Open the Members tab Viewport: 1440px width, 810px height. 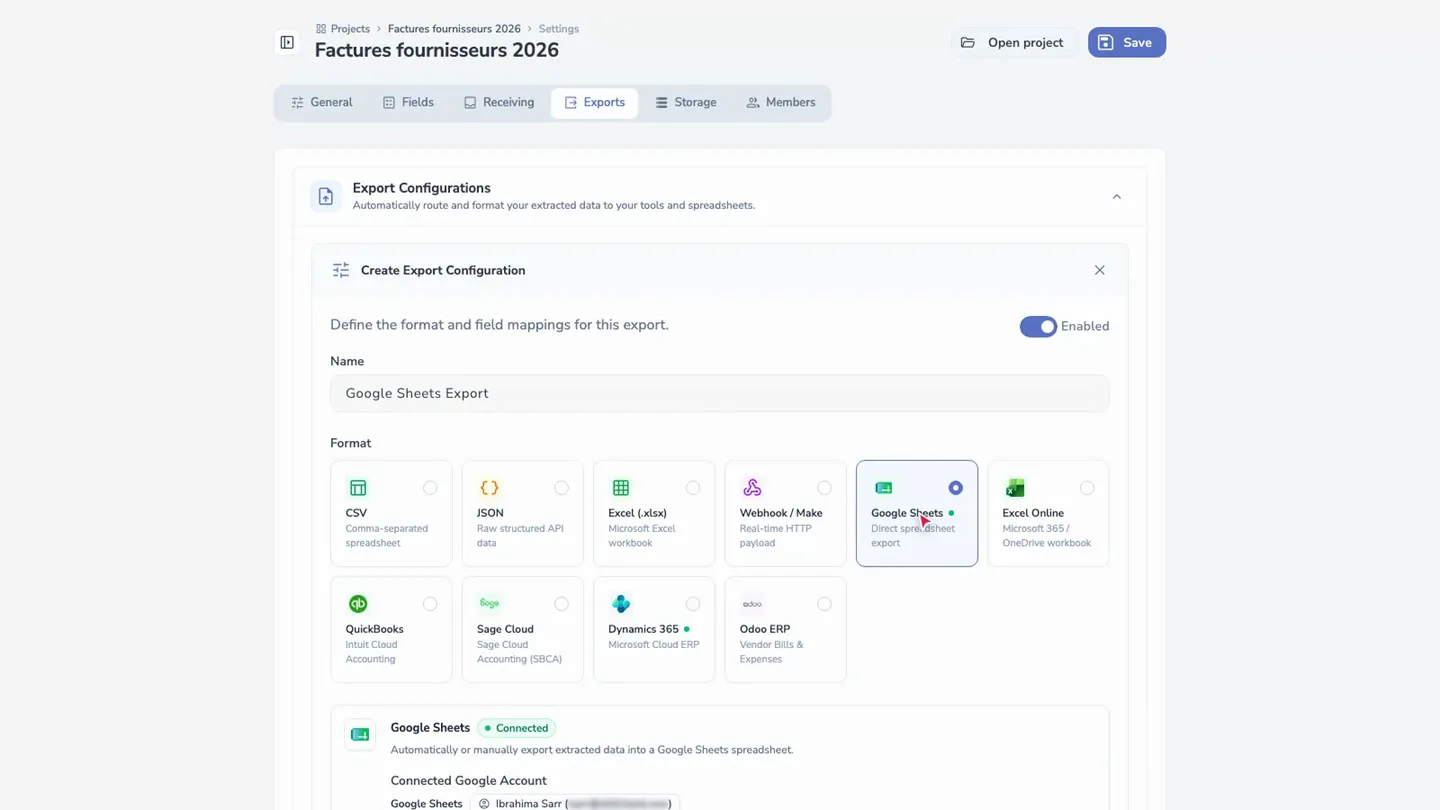pos(781,103)
